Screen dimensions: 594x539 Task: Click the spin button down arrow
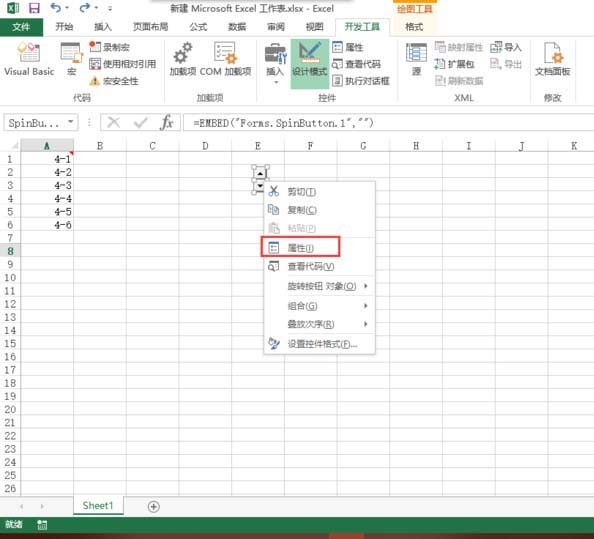pos(260,186)
